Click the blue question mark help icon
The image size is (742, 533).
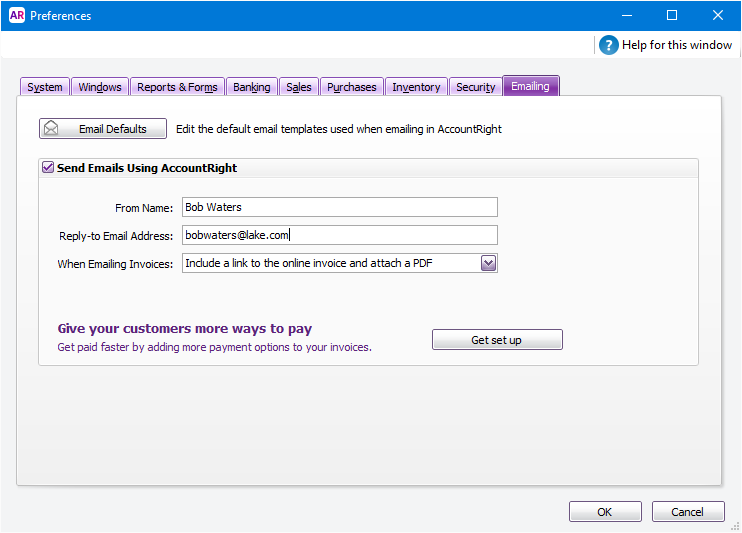pos(609,45)
